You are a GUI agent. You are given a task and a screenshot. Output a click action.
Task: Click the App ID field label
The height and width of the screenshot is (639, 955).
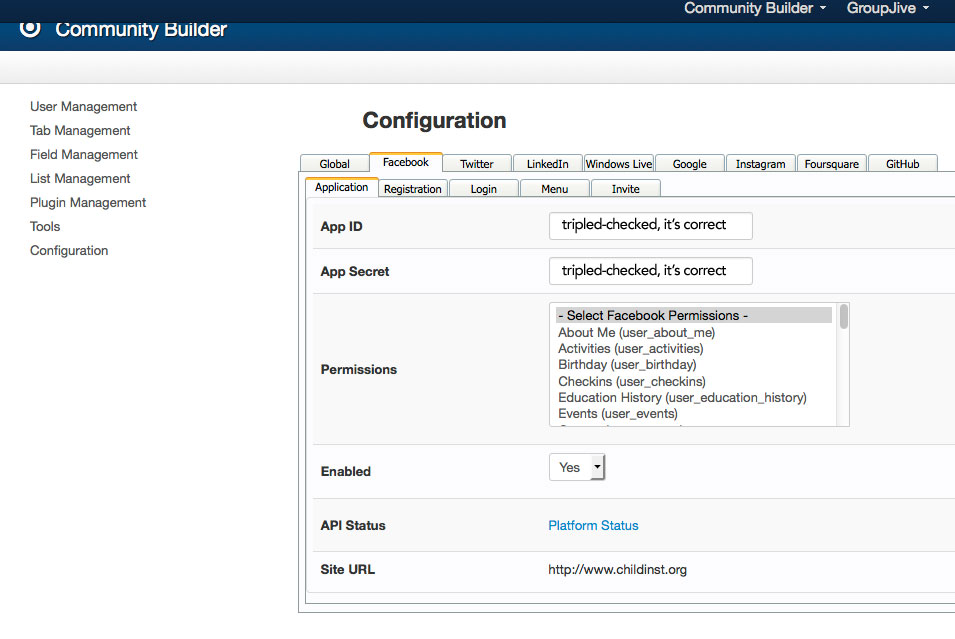coord(341,227)
